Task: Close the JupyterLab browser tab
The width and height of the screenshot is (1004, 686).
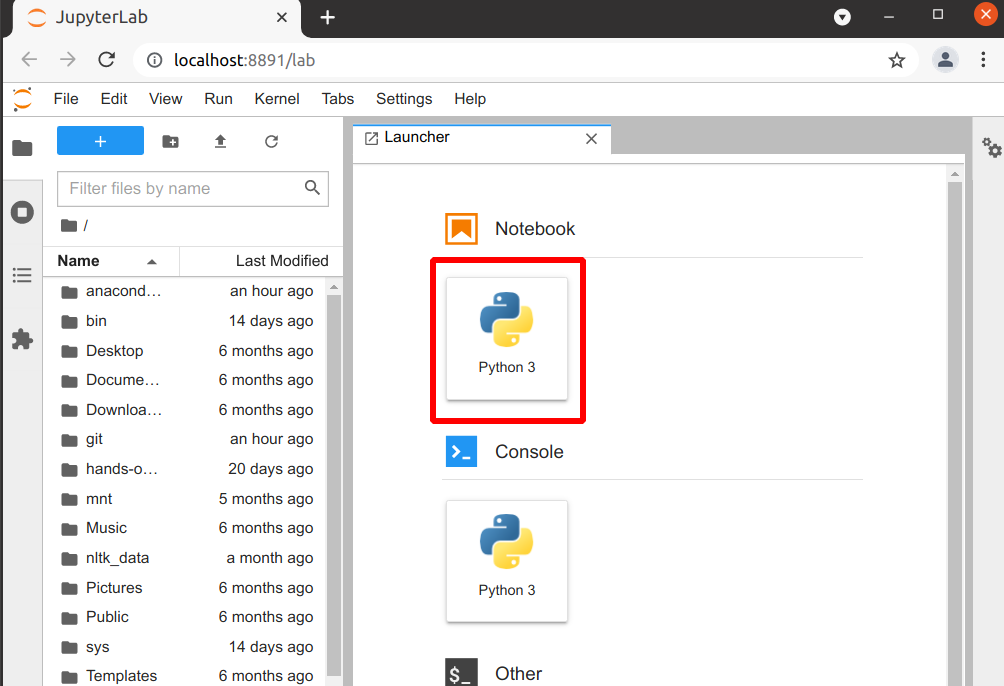Action: click(282, 17)
